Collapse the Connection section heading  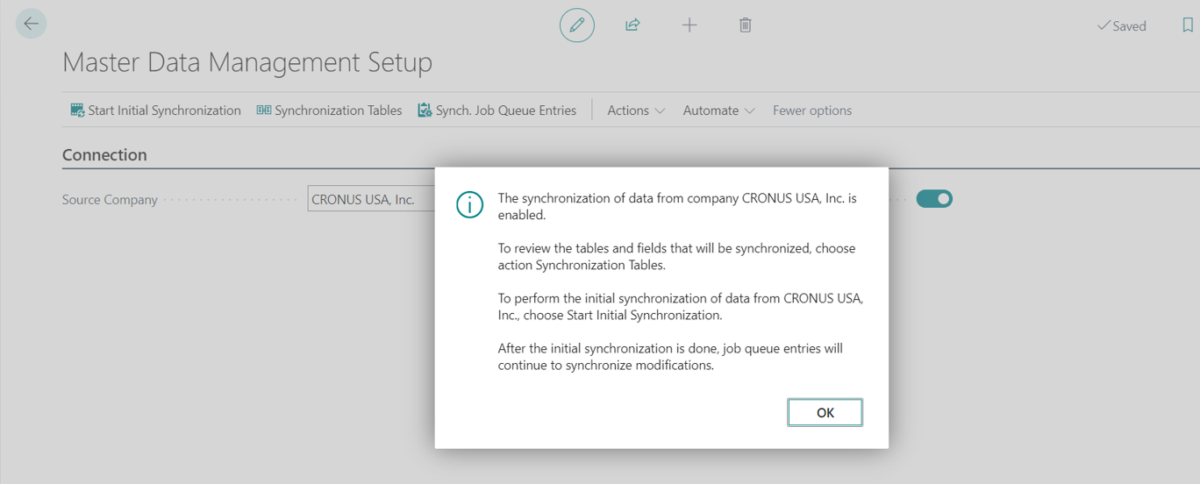point(104,155)
